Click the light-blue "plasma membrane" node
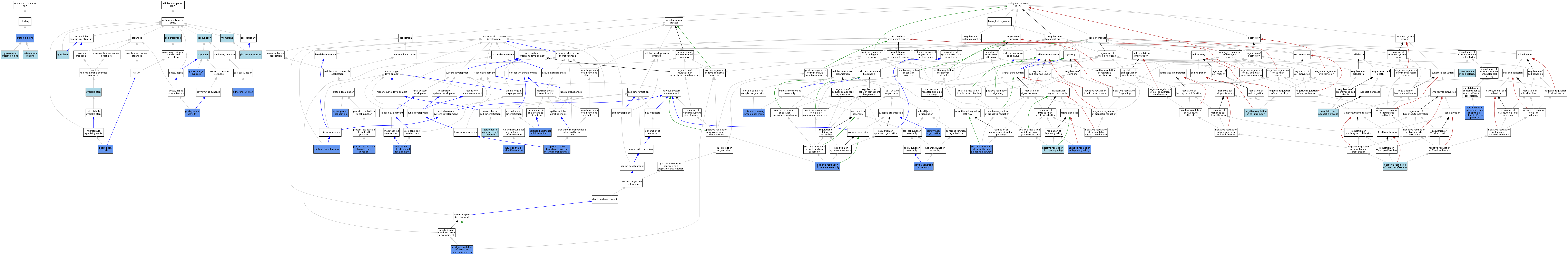1568x255 pixels. coord(251,55)
